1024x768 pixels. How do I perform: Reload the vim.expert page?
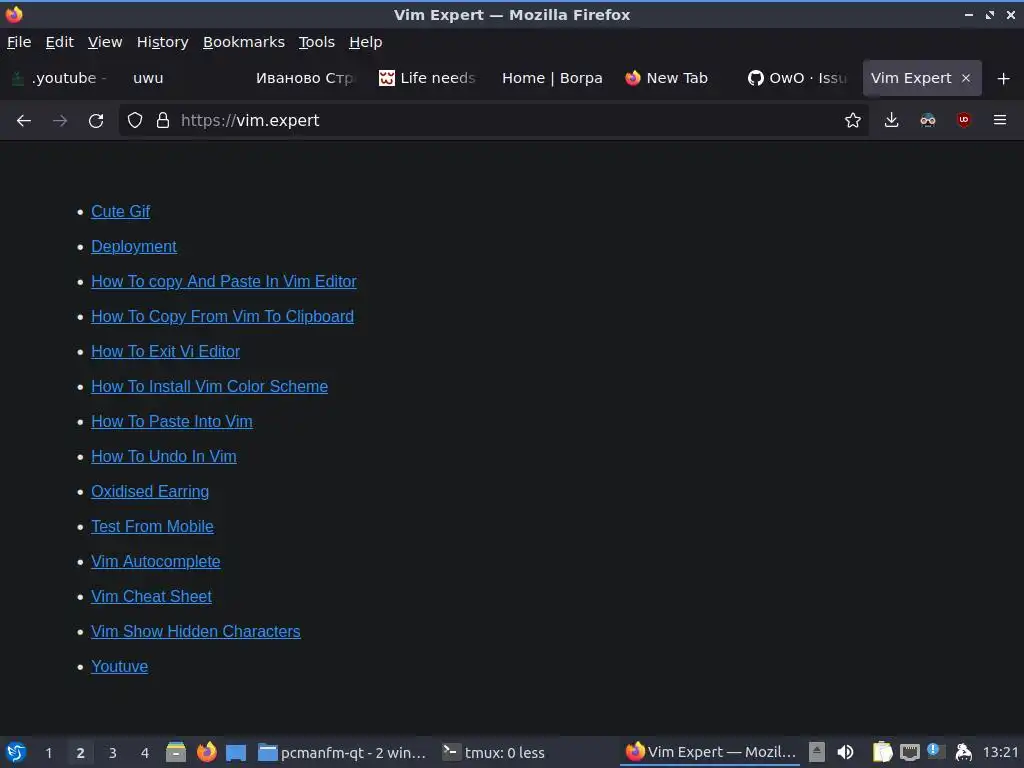96,120
